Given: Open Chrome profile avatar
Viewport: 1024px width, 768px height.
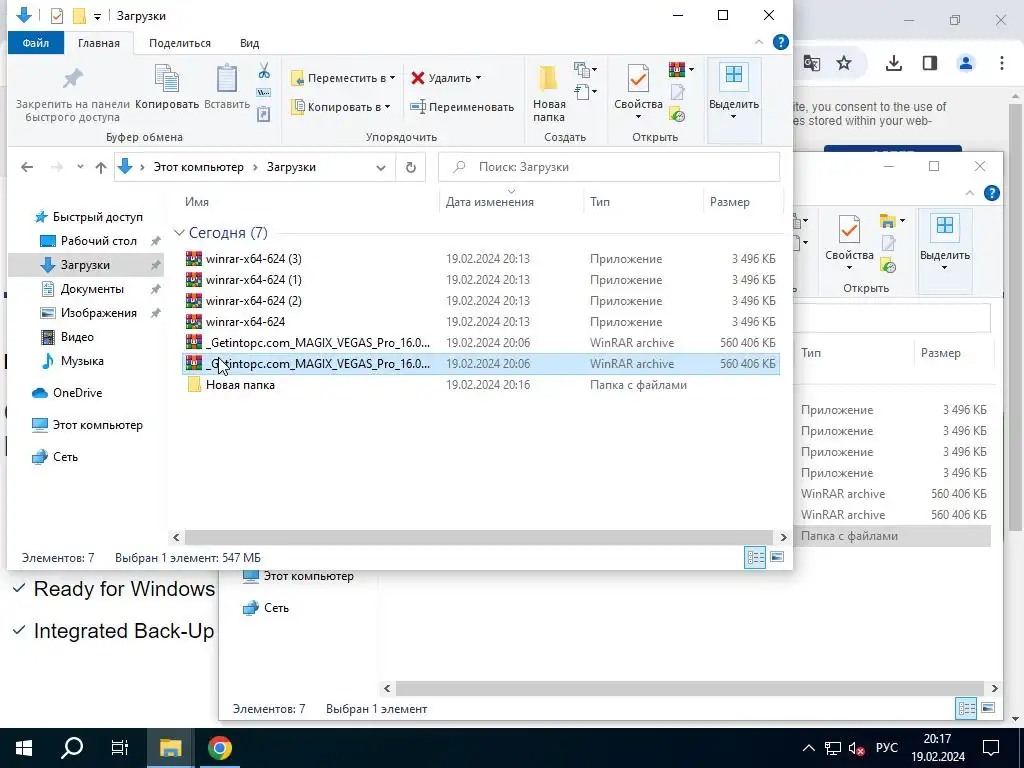Looking at the screenshot, I should [x=966, y=63].
